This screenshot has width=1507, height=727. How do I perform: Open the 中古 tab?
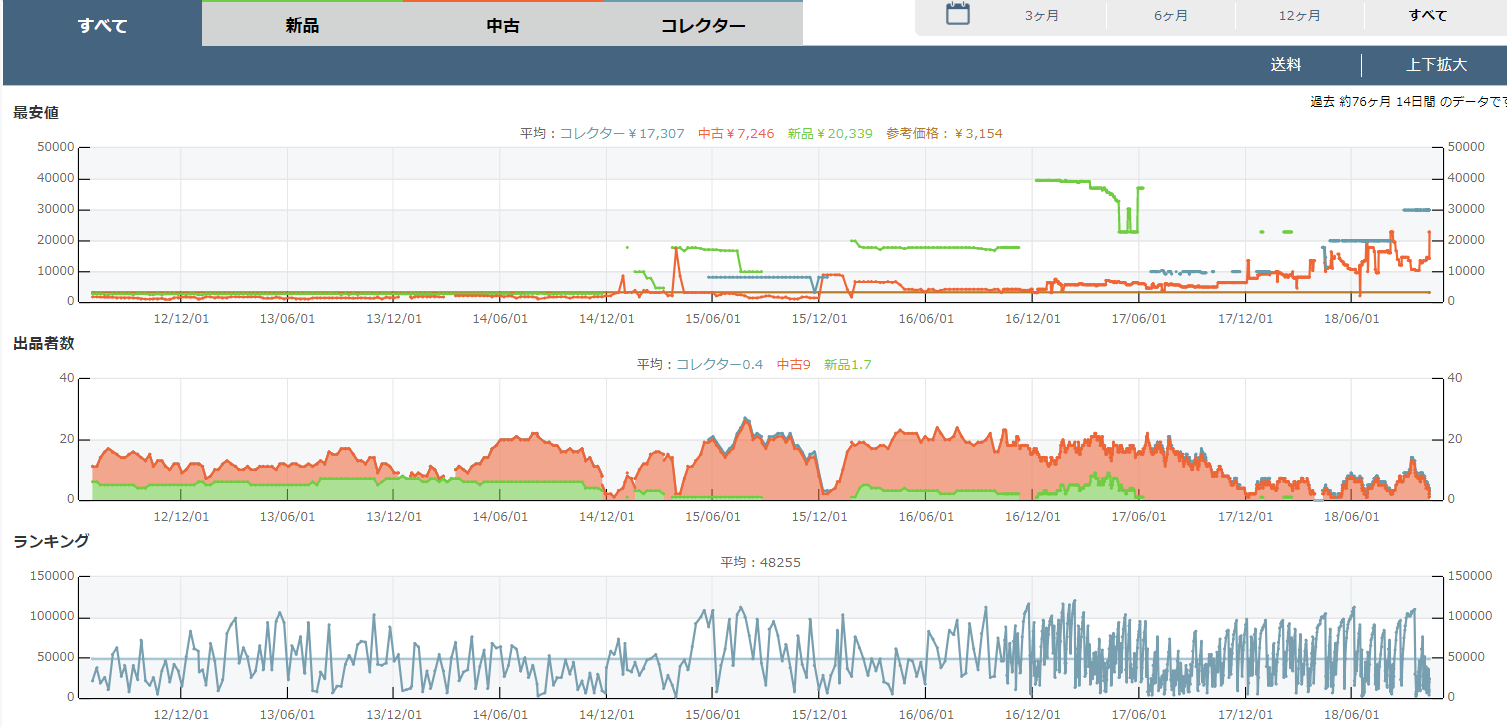pos(503,25)
